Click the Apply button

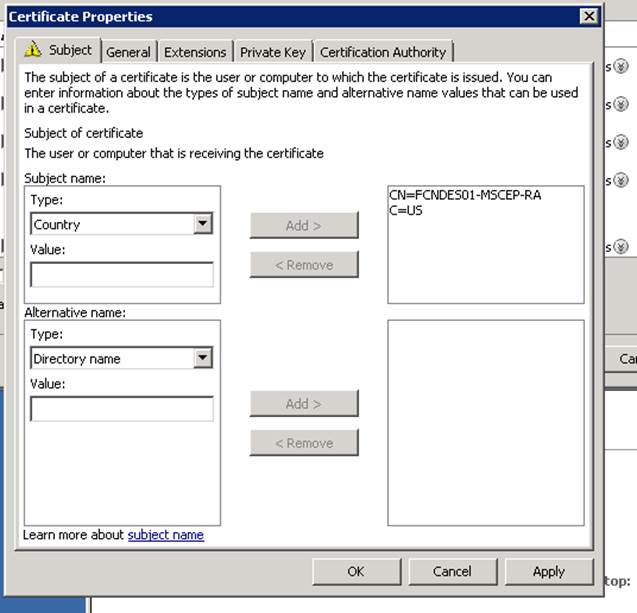[x=548, y=571]
